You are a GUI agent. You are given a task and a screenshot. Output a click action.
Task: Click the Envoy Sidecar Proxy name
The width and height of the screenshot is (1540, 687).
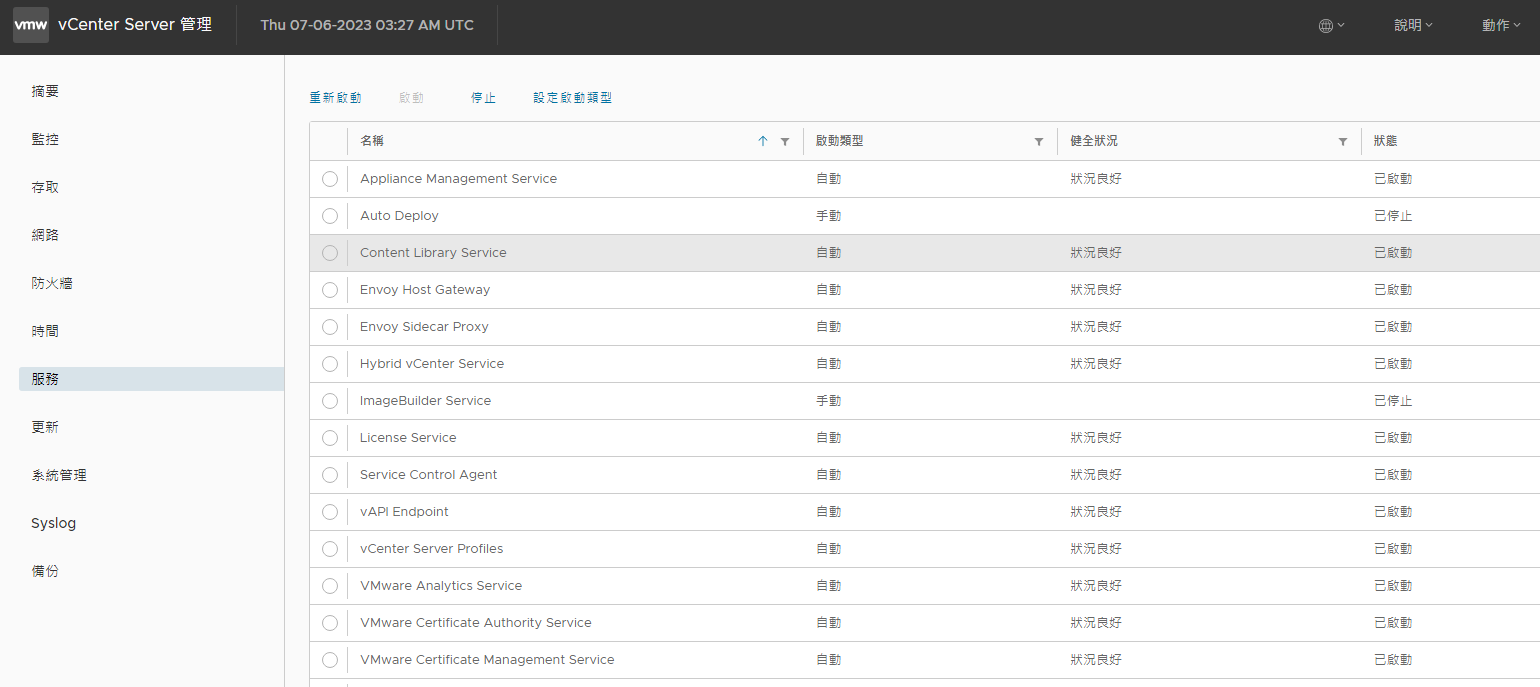point(424,327)
